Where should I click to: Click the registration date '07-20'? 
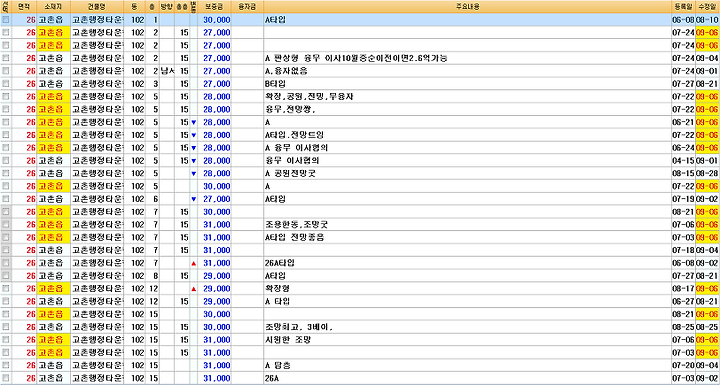[683, 366]
